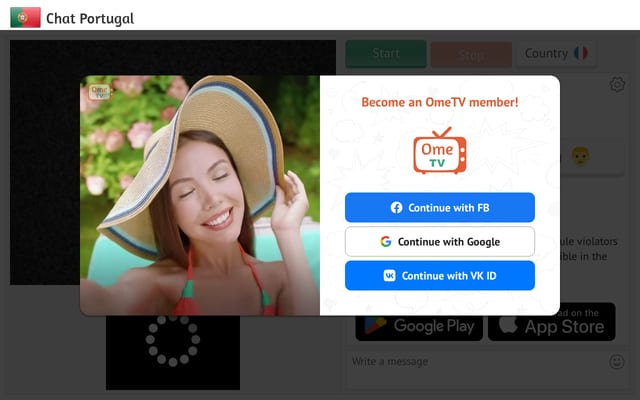Continue with Google login button
This screenshot has height=400, width=640.
(440, 242)
